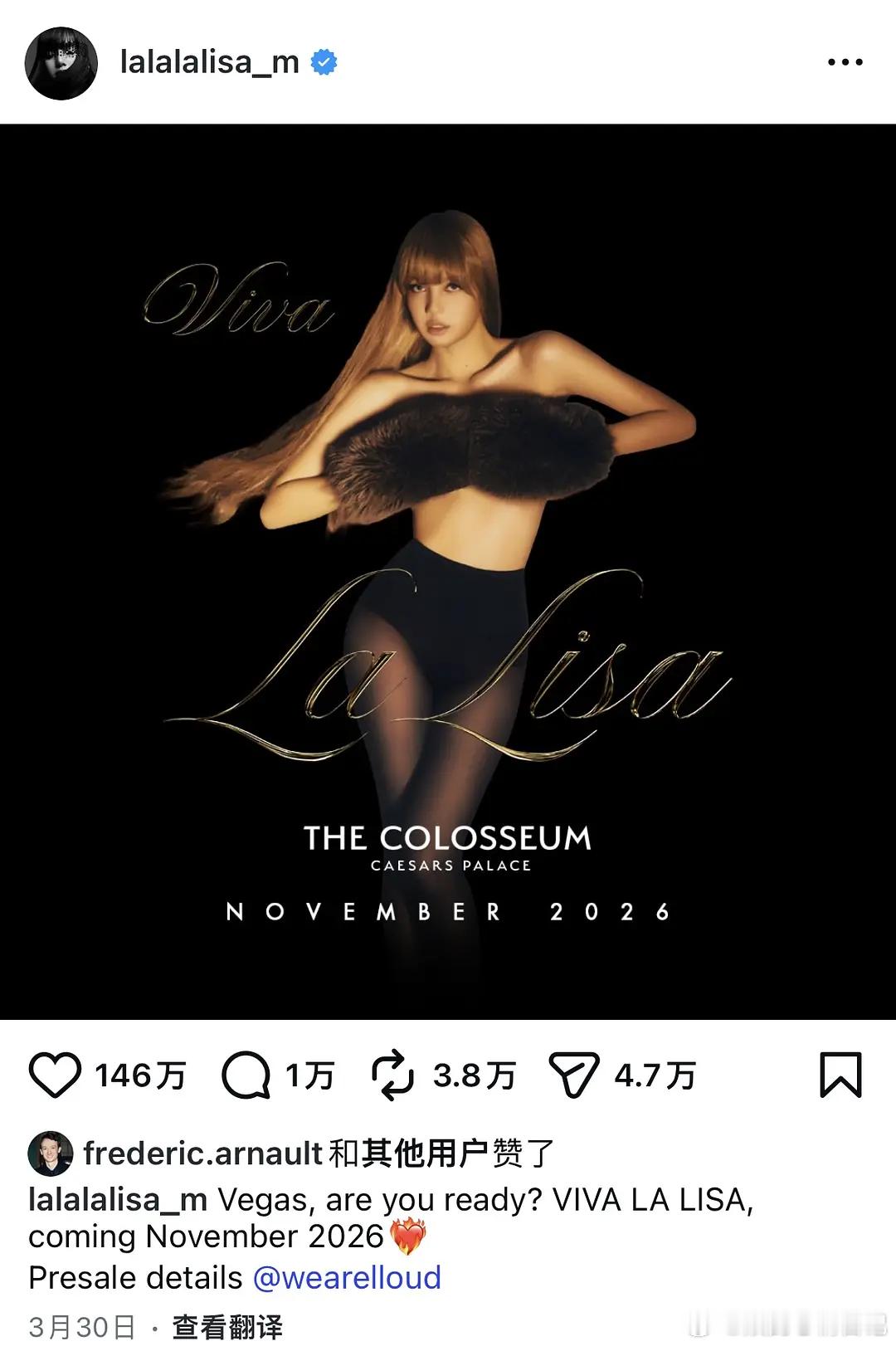Click lalalalisa_m's name in the caption
Viewport: 896px width, 1346px height.
coord(120,1201)
